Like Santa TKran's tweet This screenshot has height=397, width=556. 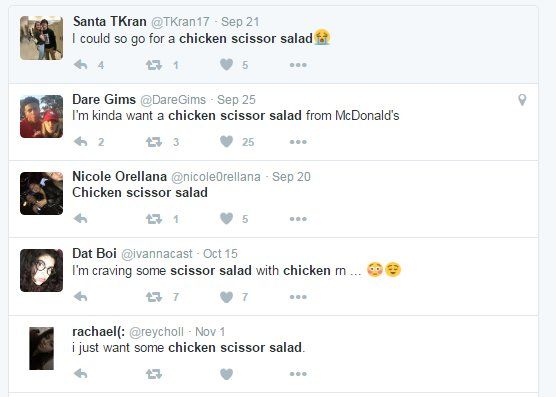pyautogui.click(x=226, y=65)
